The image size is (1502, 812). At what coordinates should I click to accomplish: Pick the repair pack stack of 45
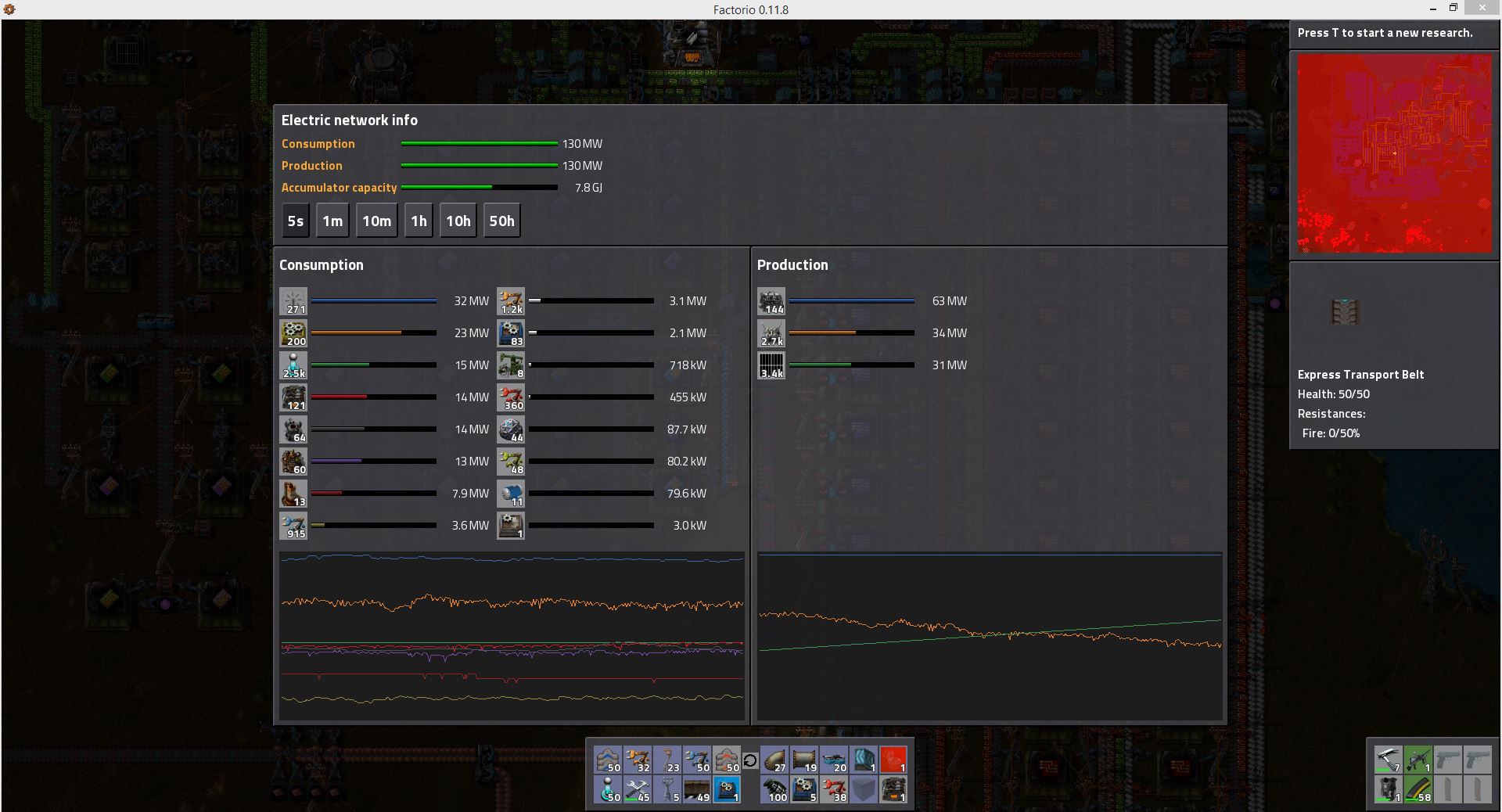pyautogui.click(x=638, y=789)
